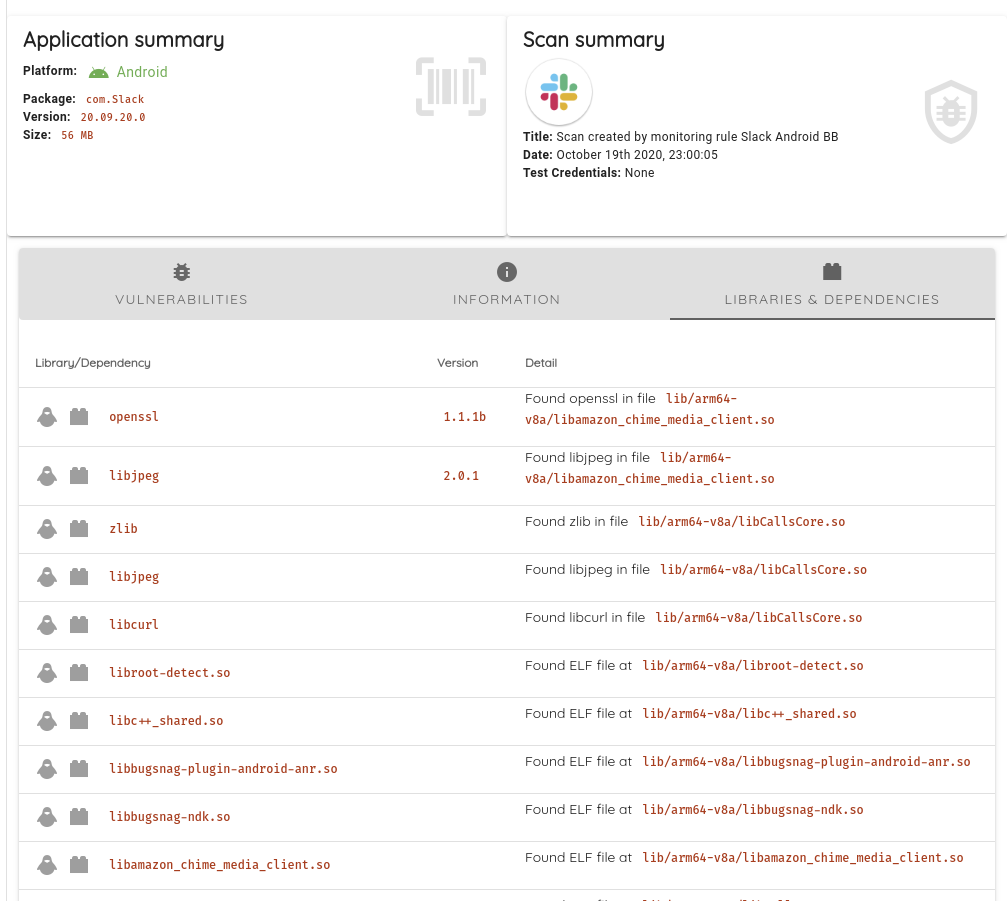The image size is (1007, 901).
Task: Click the Android platform label
Action: coord(142,72)
